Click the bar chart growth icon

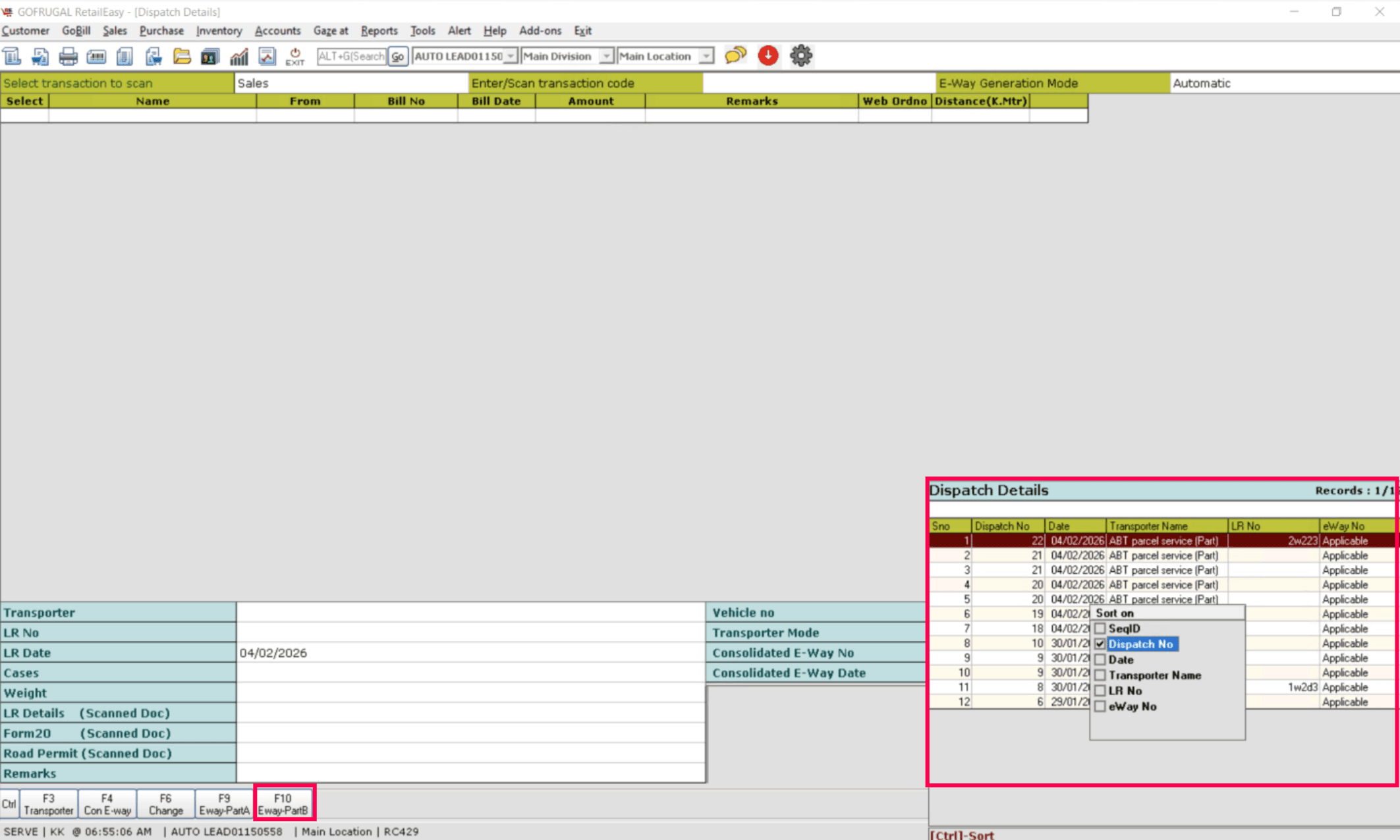[x=238, y=57]
